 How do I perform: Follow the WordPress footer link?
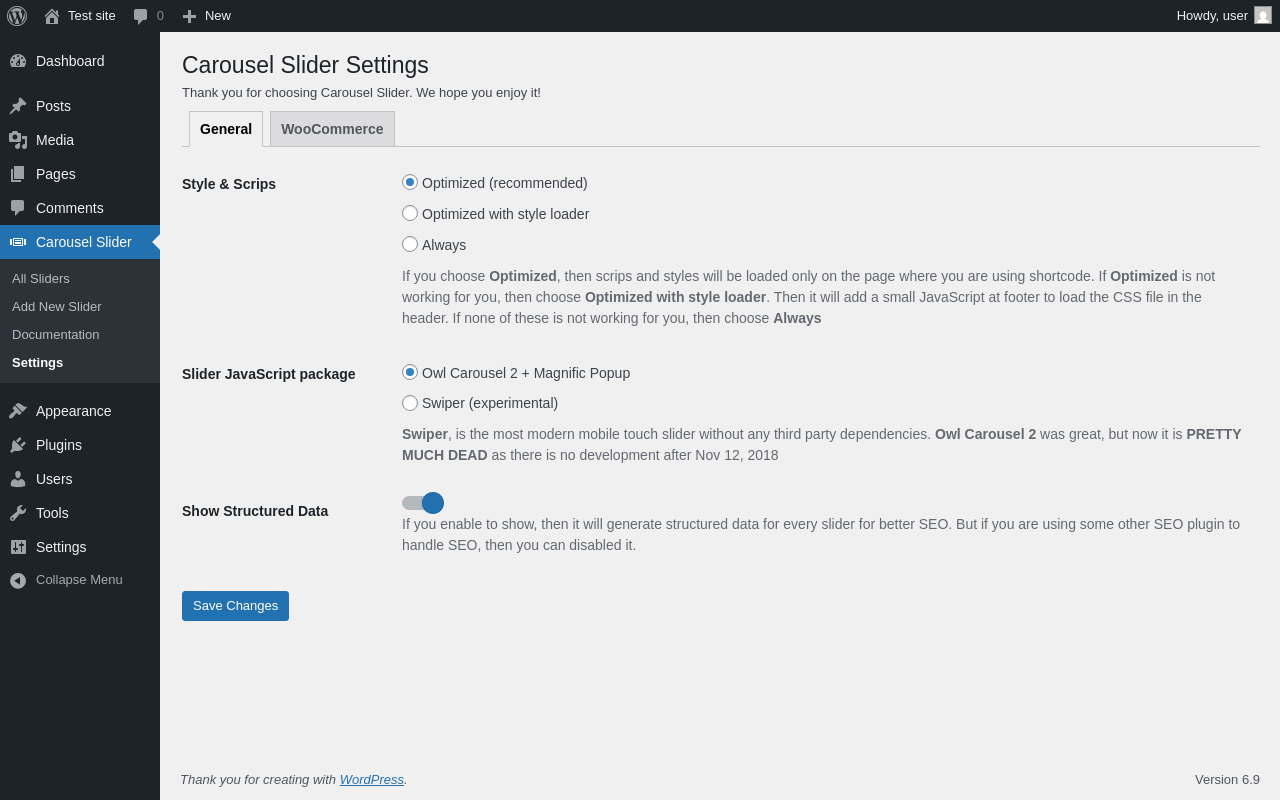point(371,780)
